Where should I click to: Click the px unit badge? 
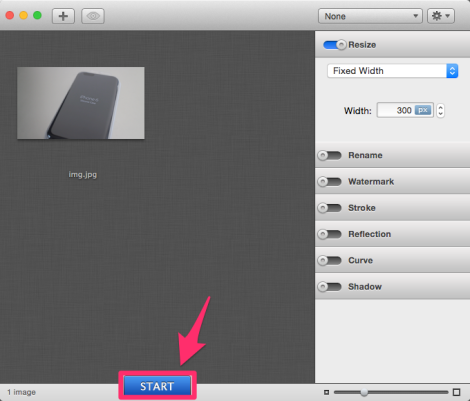[423, 110]
